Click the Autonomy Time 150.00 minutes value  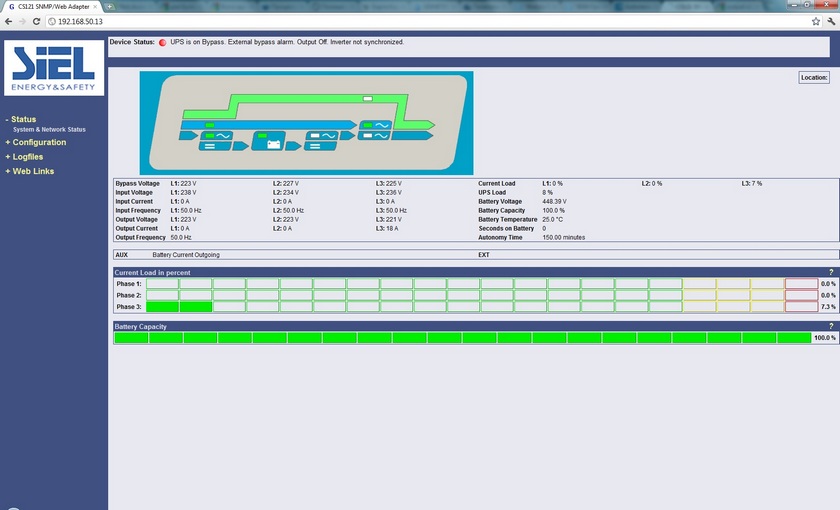click(x=564, y=237)
